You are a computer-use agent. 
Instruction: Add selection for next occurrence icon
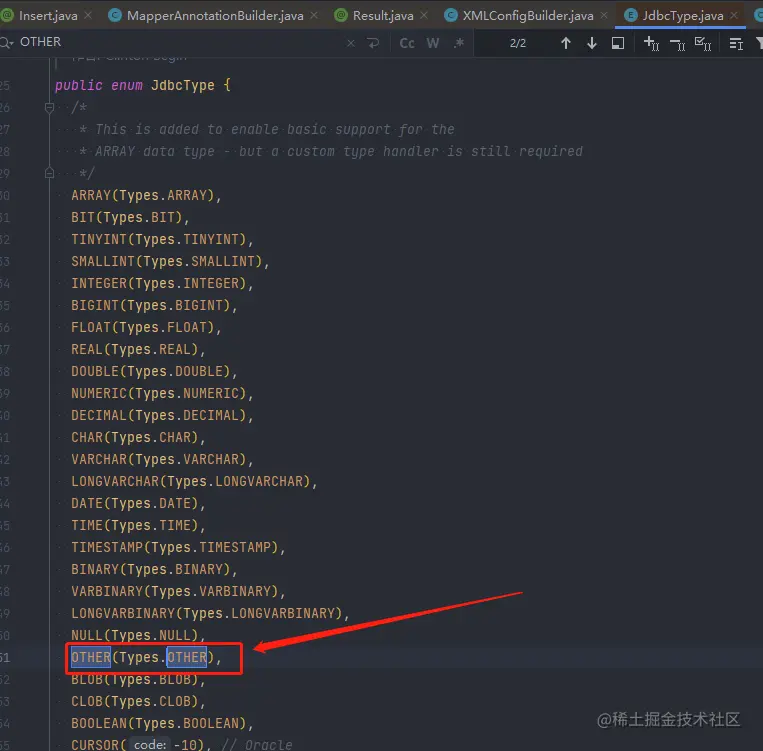pyautogui.click(x=651, y=43)
